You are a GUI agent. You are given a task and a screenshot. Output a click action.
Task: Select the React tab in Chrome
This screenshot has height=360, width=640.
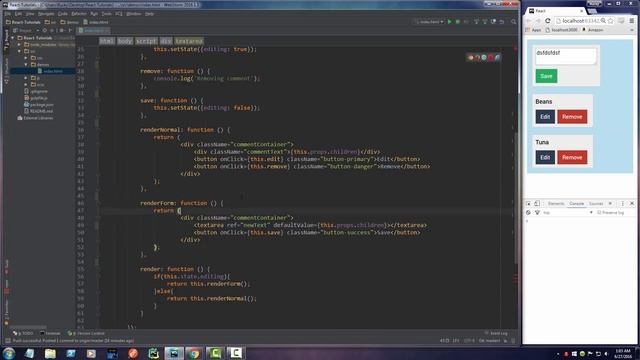click(555, 11)
